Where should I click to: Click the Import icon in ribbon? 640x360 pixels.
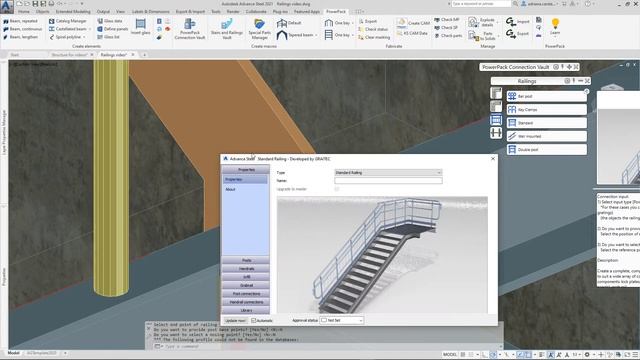click(x=517, y=21)
